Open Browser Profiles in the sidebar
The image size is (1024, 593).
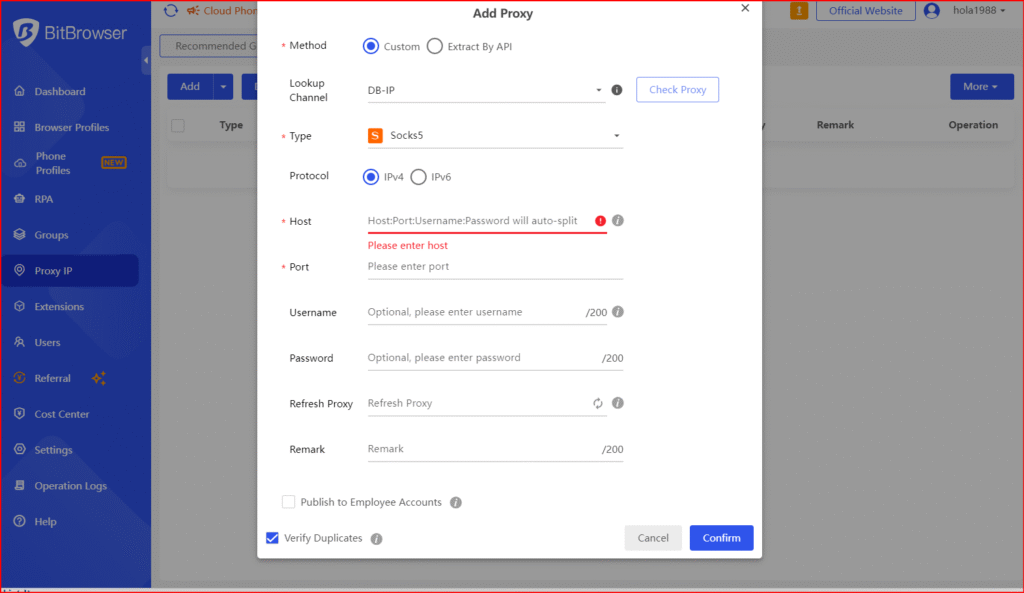(x=71, y=128)
